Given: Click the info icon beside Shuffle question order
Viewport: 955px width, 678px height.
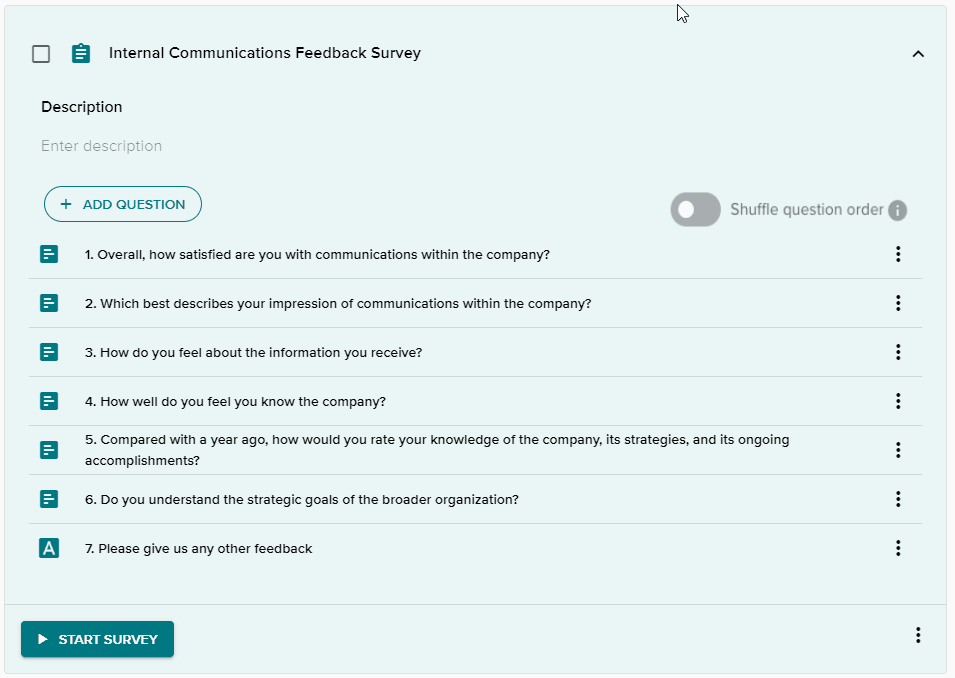Looking at the screenshot, I should (x=897, y=210).
